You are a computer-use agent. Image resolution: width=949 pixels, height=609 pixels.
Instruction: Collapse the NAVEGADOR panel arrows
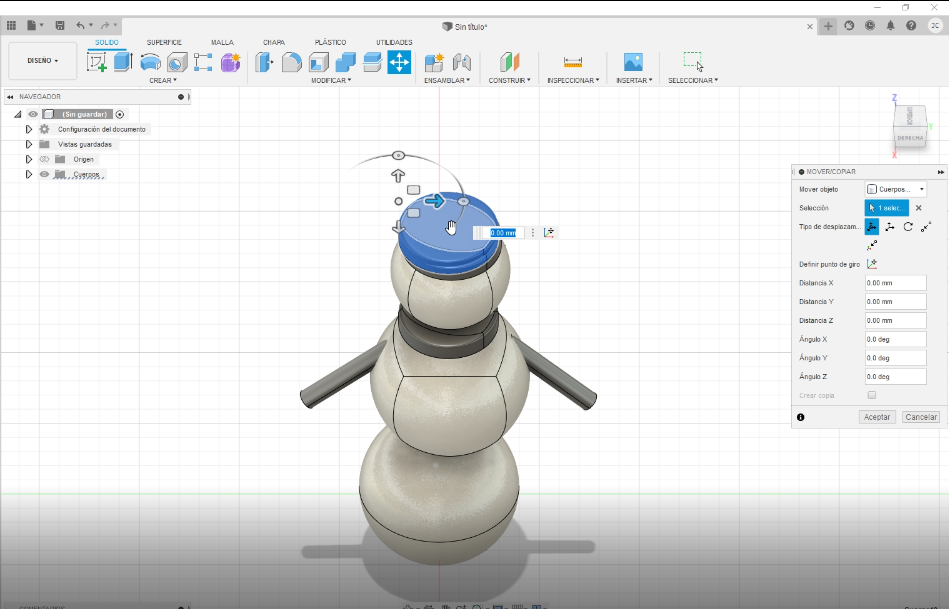(x=10, y=97)
